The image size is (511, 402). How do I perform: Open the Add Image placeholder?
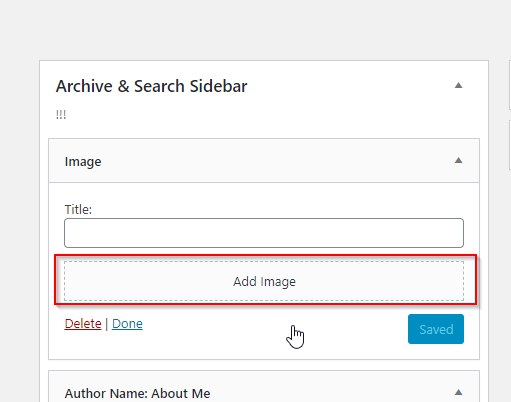pos(264,281)
